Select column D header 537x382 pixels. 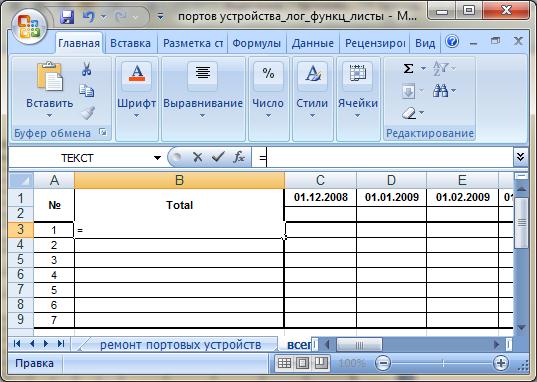391,180
